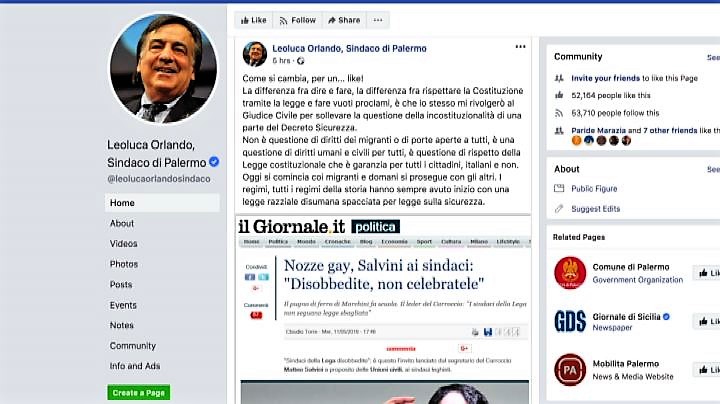Image resolution: width=720 pixels, height=404 pixels.
Task: Click the 52,164 people like this text
Action: tap(611, 95)
